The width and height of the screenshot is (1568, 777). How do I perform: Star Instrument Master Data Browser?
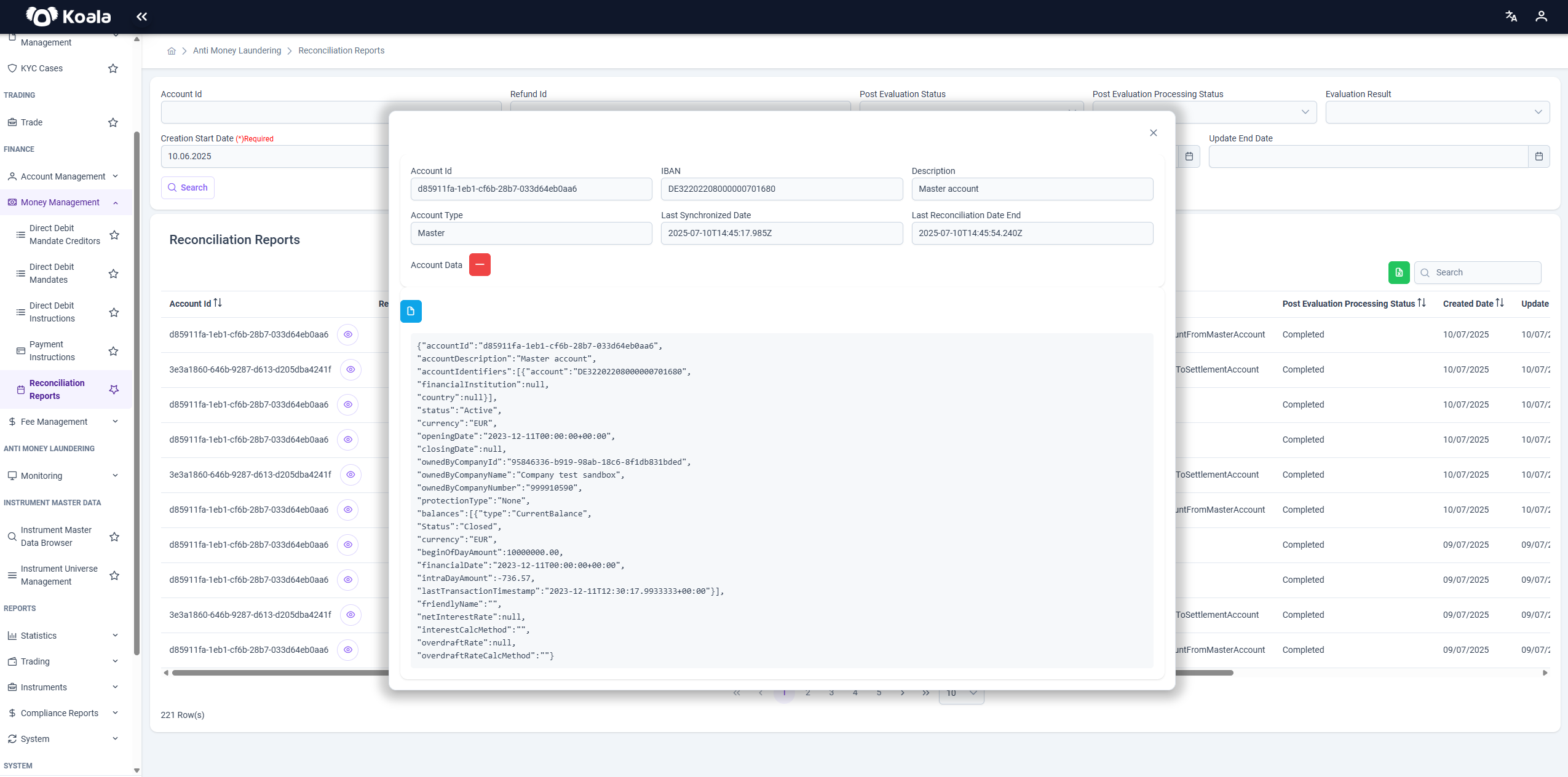(x=114, y=537)
